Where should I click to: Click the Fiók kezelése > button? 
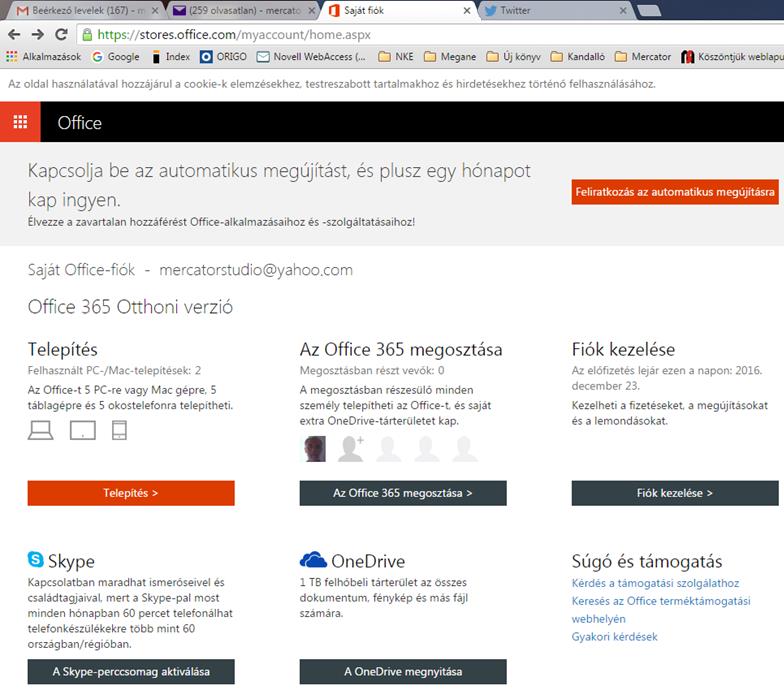click(x=675, y=493)
